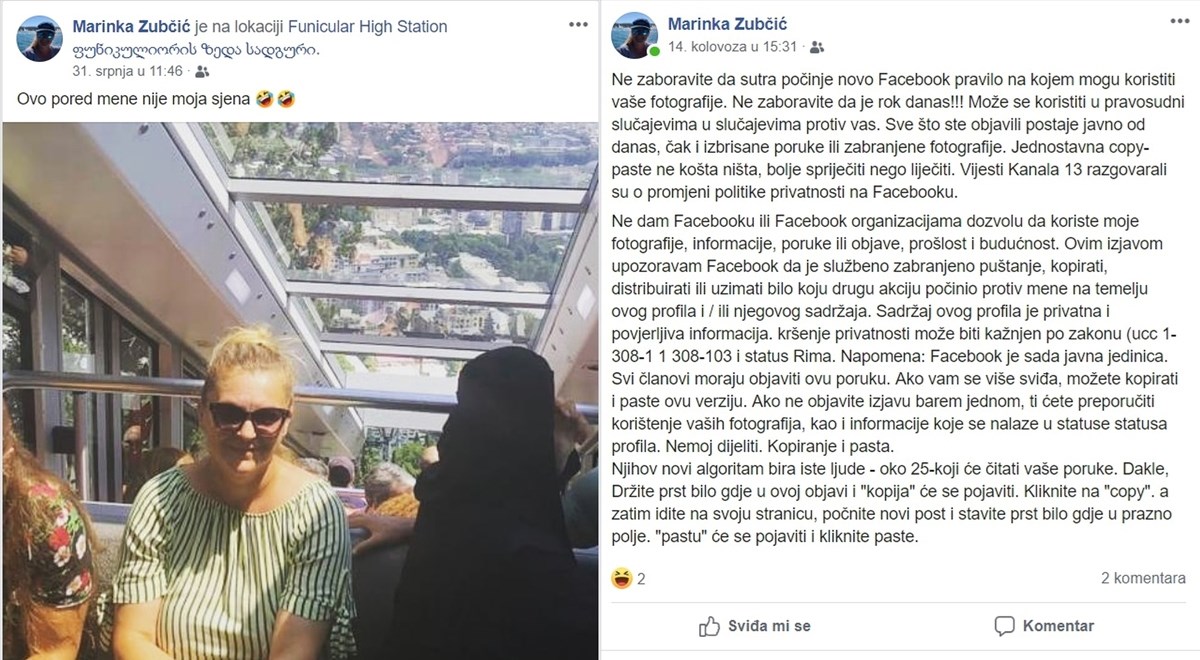
Task: Open the funicular photo in full view
Action: point(299,390)
